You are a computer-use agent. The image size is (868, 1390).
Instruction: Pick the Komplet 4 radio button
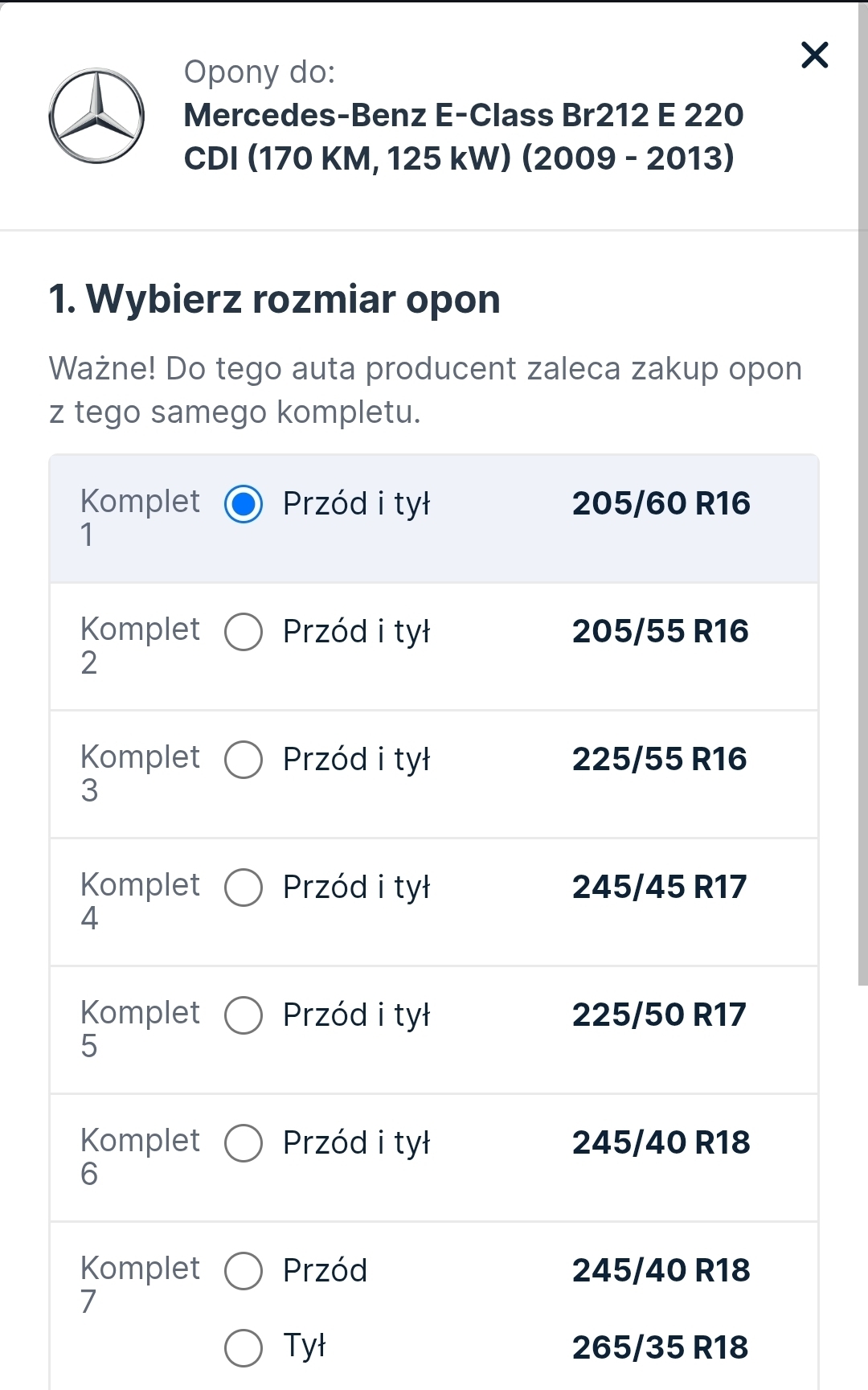click(x=244, y=888)
